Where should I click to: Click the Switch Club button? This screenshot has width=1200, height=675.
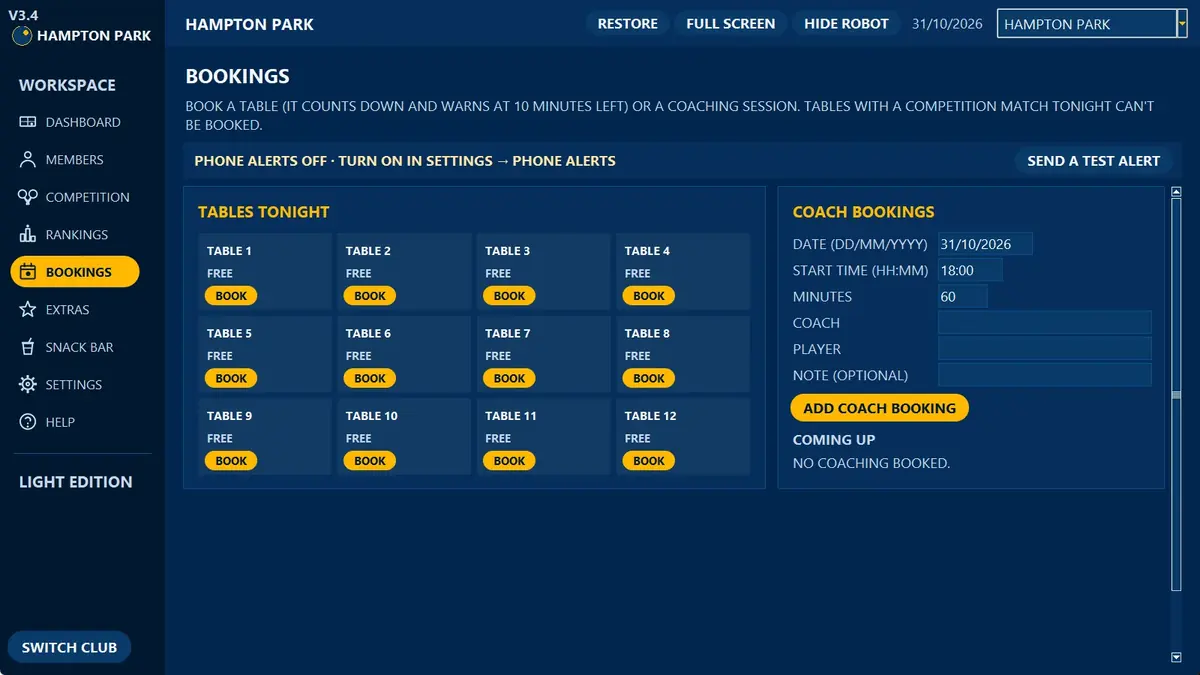pos(70,647)
